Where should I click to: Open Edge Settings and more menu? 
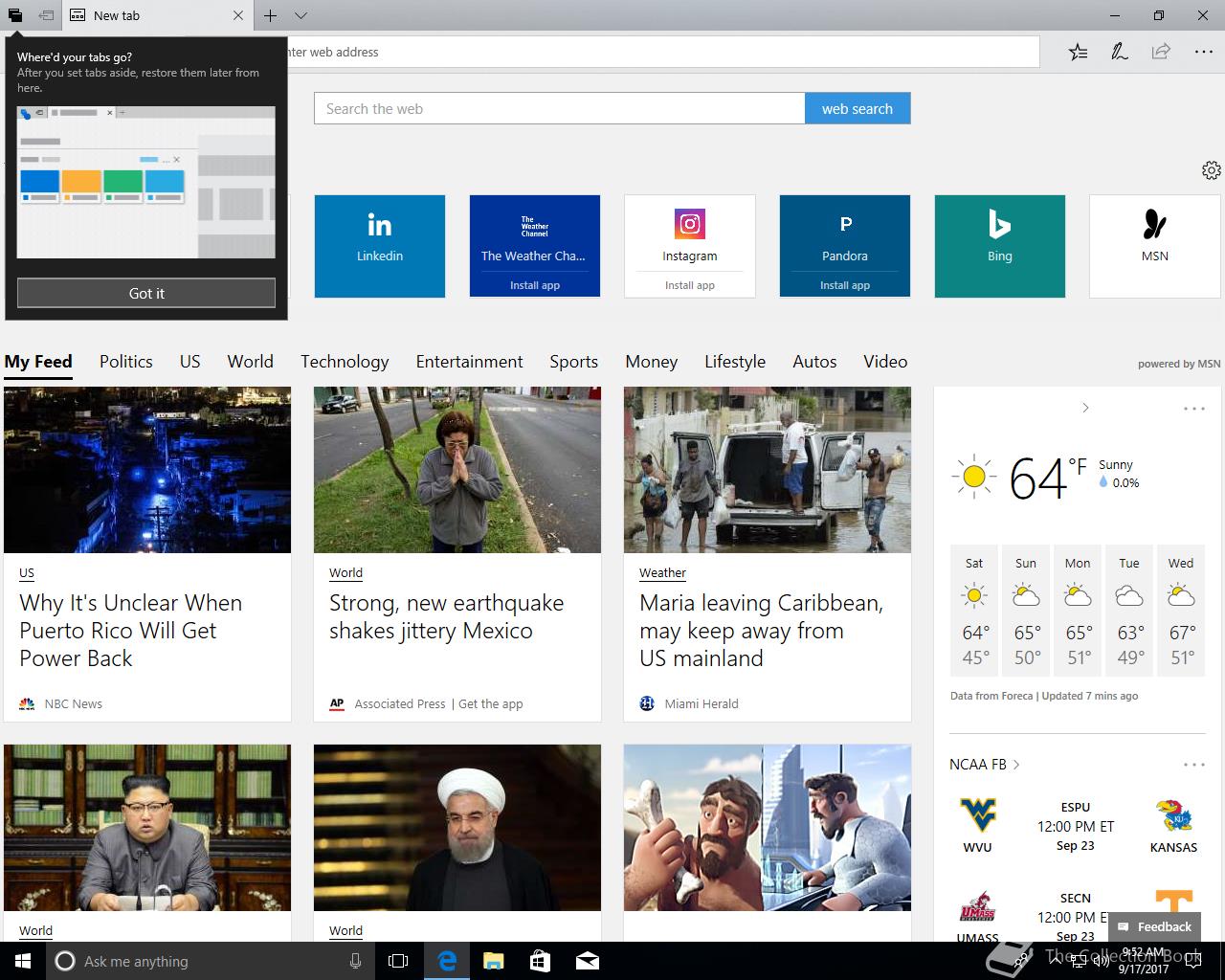pyautogui.click(x=1204, y=52)
